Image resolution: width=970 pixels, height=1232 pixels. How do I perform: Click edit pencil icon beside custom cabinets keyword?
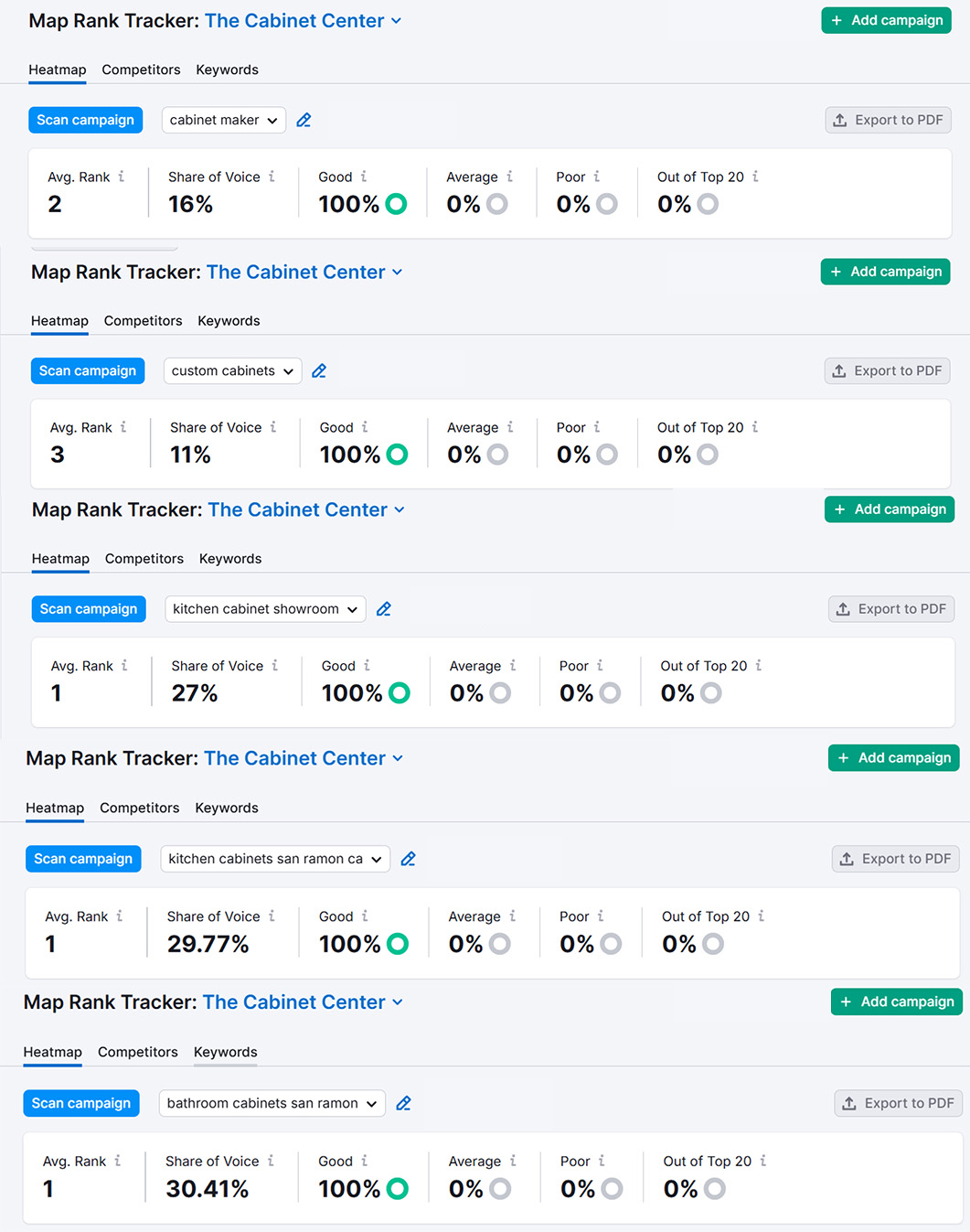[319, 370]
